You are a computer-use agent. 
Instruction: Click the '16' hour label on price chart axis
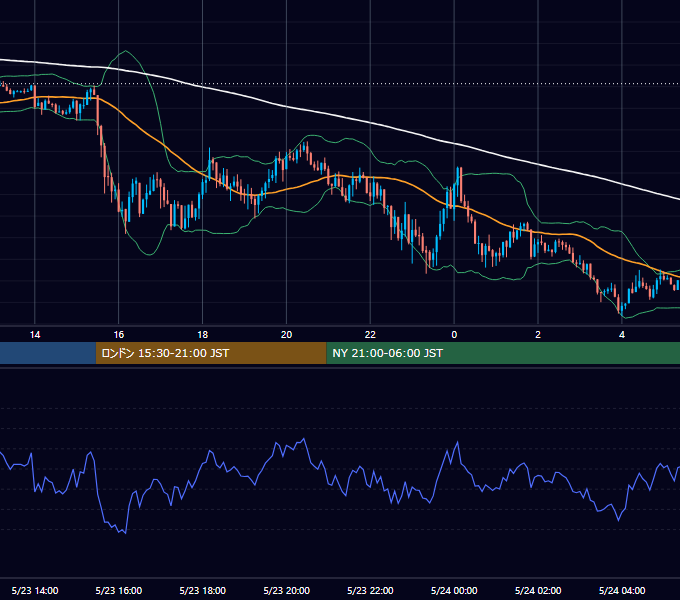click(118, 335)
